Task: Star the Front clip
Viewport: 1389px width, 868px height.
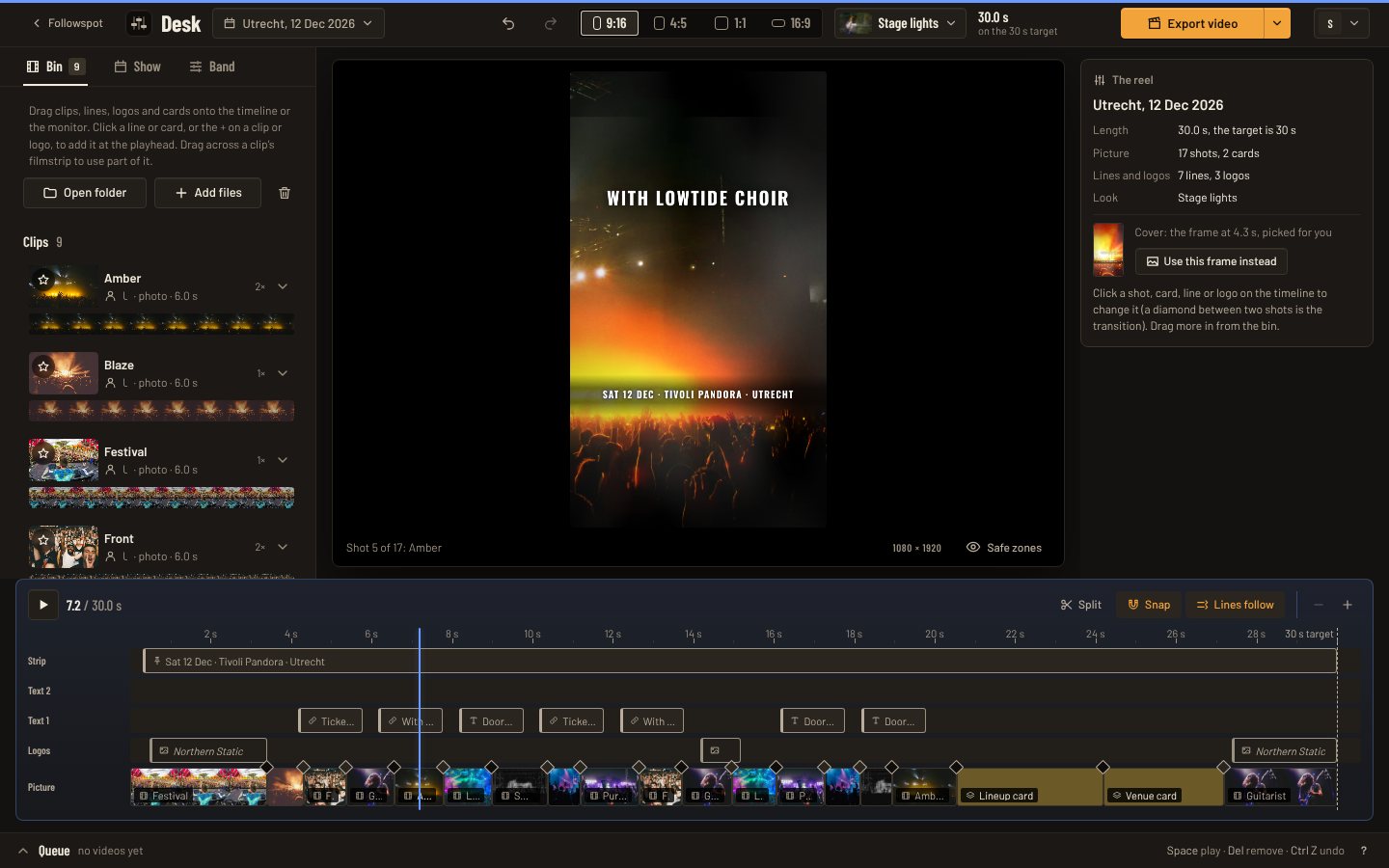Action: pos(43,540)
